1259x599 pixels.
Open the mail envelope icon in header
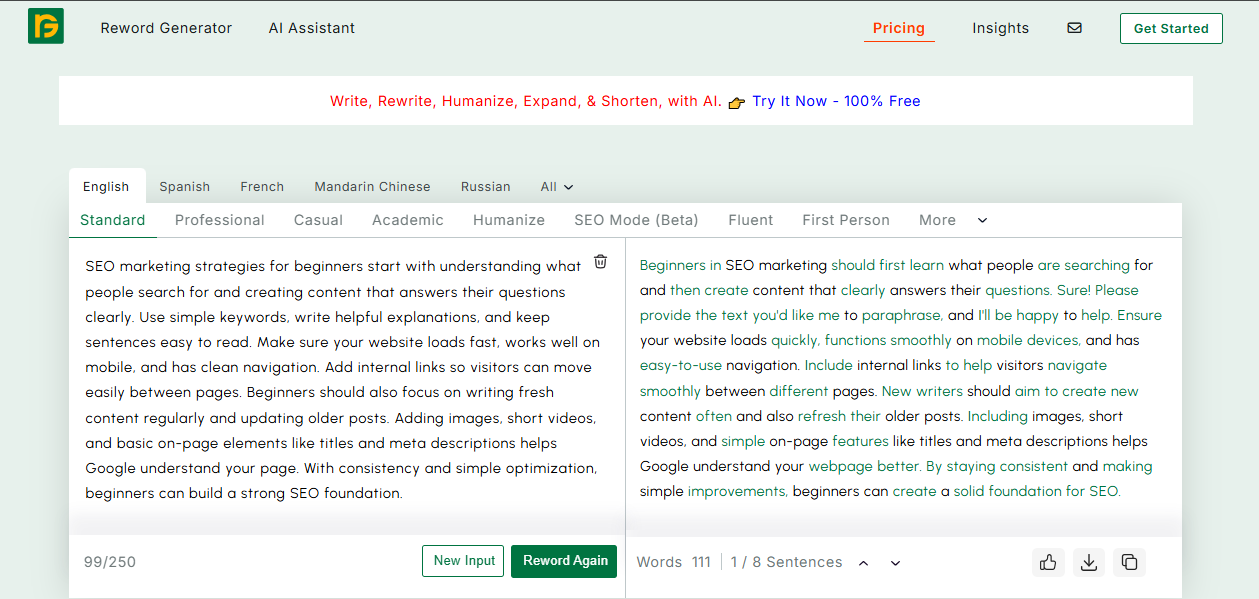point(1074,28)
